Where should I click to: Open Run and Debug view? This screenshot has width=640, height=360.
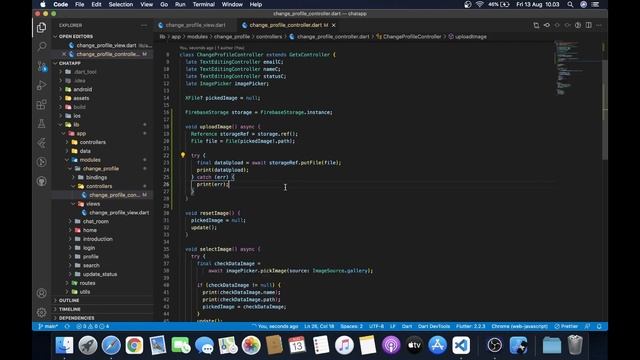pos(41,85)
